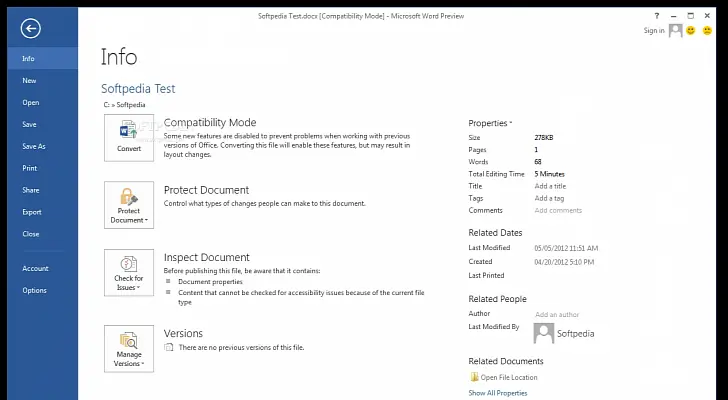This screenshot has height=400, width=728.
Task: Click the Document properties bullet item
Action: (210, 282)
